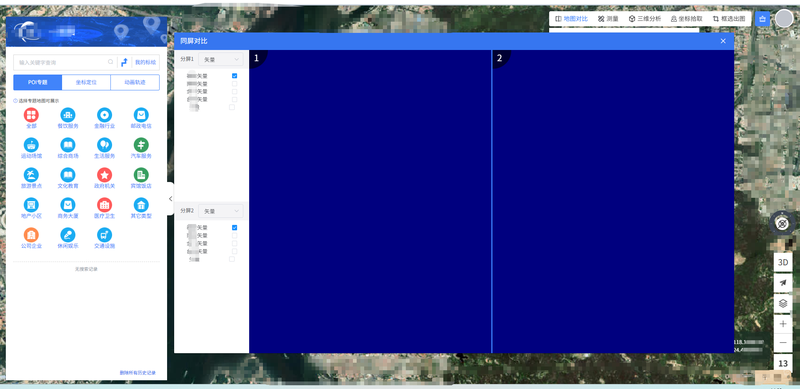Open the route direction icon beside search
Image resolution: width=800 pixels, height=389 pixels.
coord(124,62)
